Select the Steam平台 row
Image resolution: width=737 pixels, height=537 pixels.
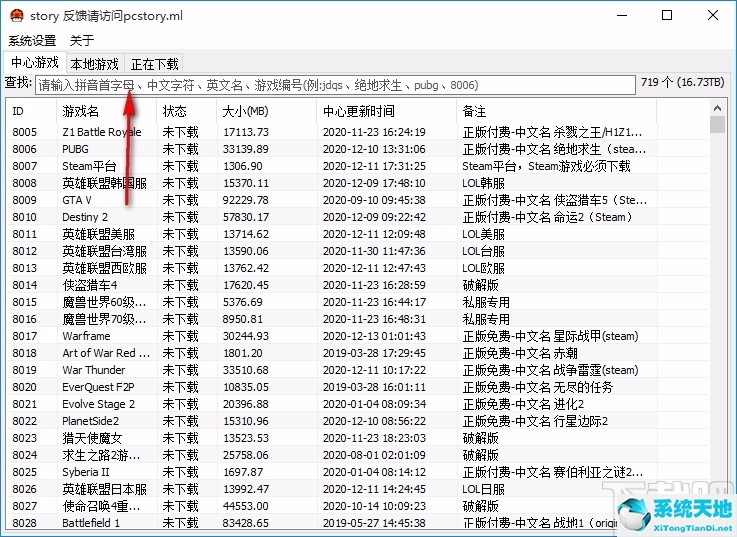point(358,166)
